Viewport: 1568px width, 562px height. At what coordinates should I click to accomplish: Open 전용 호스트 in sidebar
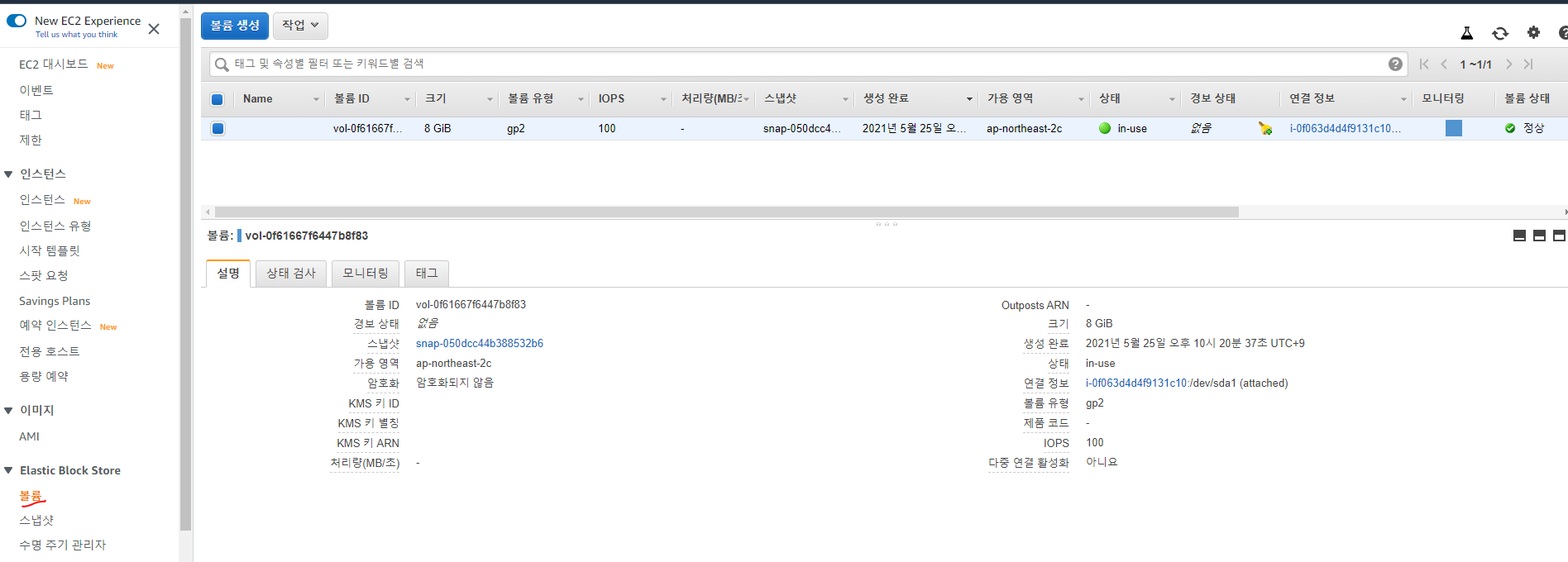pos(50,351)
